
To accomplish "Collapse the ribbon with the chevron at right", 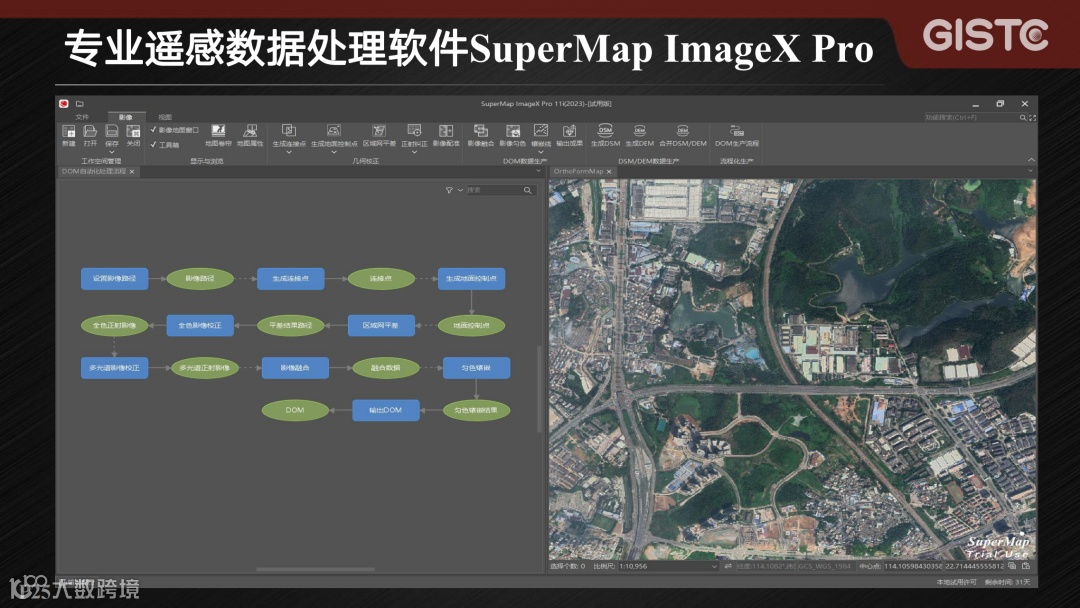I will coord(1031,160).
